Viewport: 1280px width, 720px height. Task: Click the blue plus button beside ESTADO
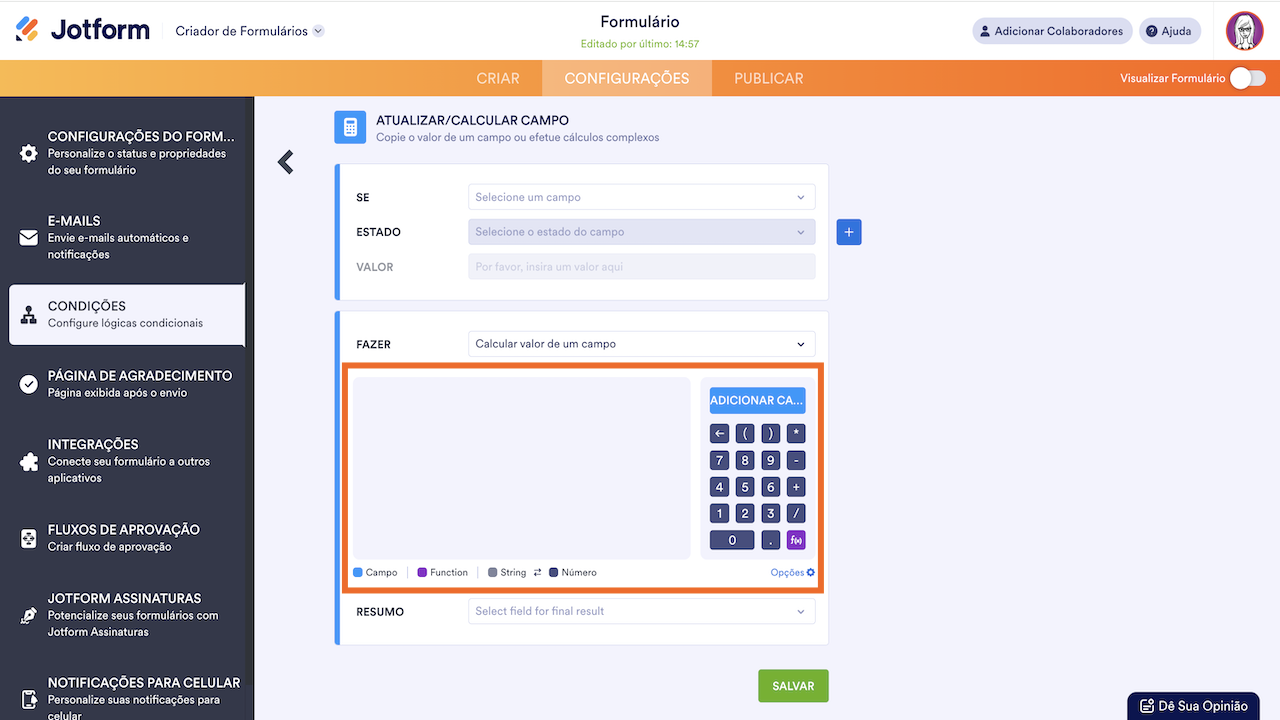[849, 232]
